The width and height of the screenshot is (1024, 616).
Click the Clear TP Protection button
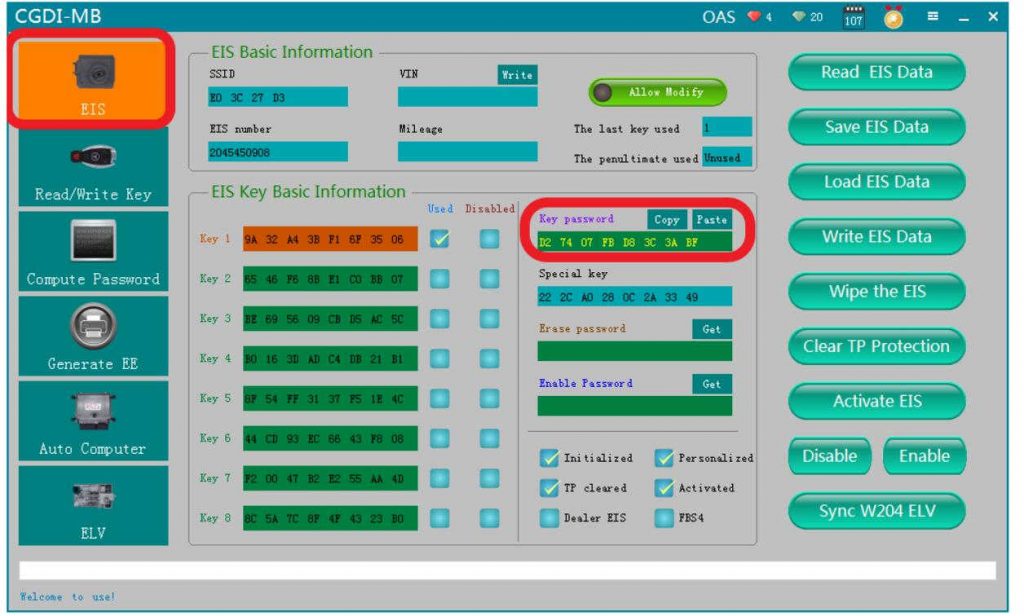pyautogui.click(x=876, y=346)
